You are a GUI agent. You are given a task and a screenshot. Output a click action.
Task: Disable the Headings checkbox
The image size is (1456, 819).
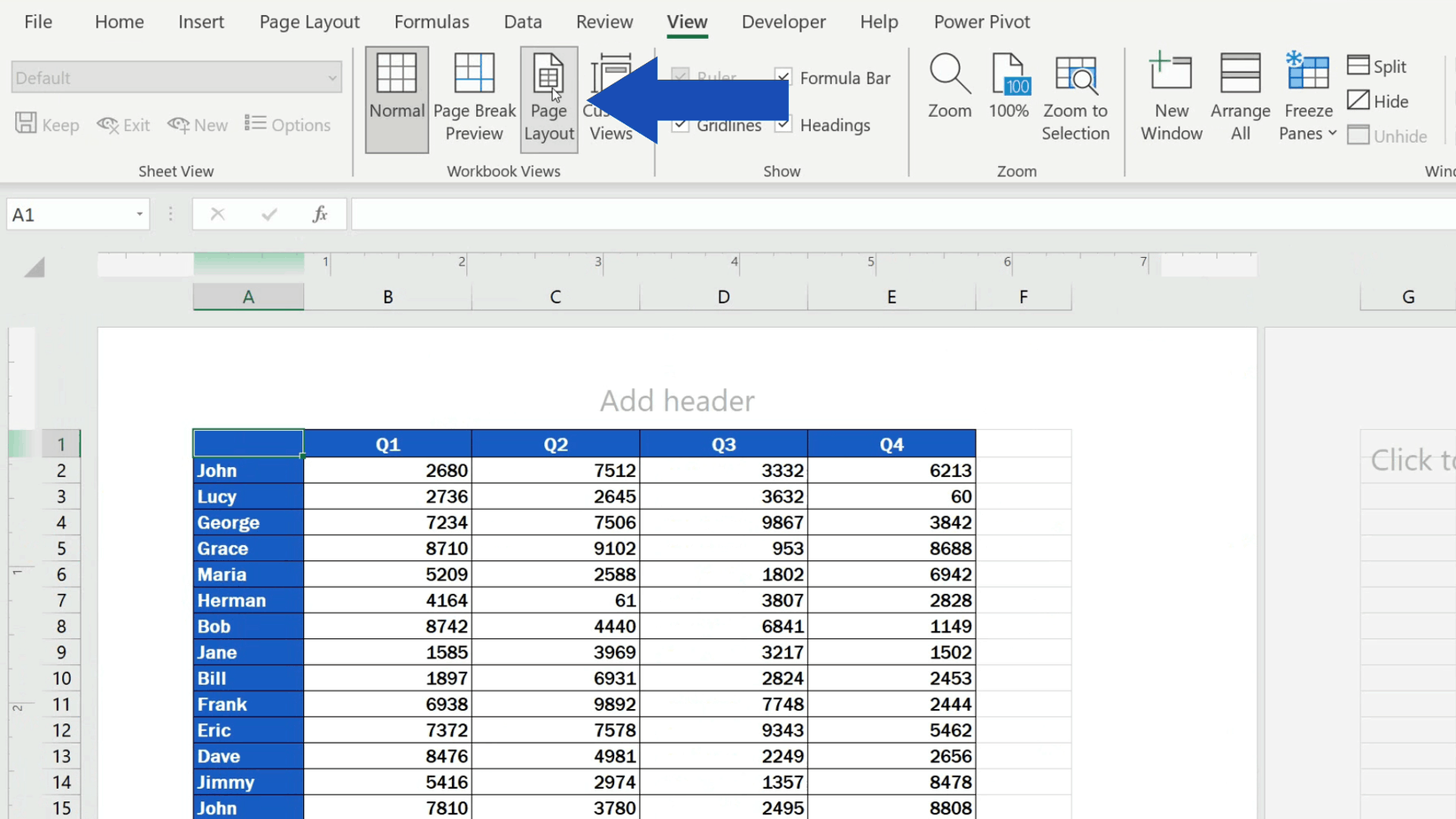point(783,125)
